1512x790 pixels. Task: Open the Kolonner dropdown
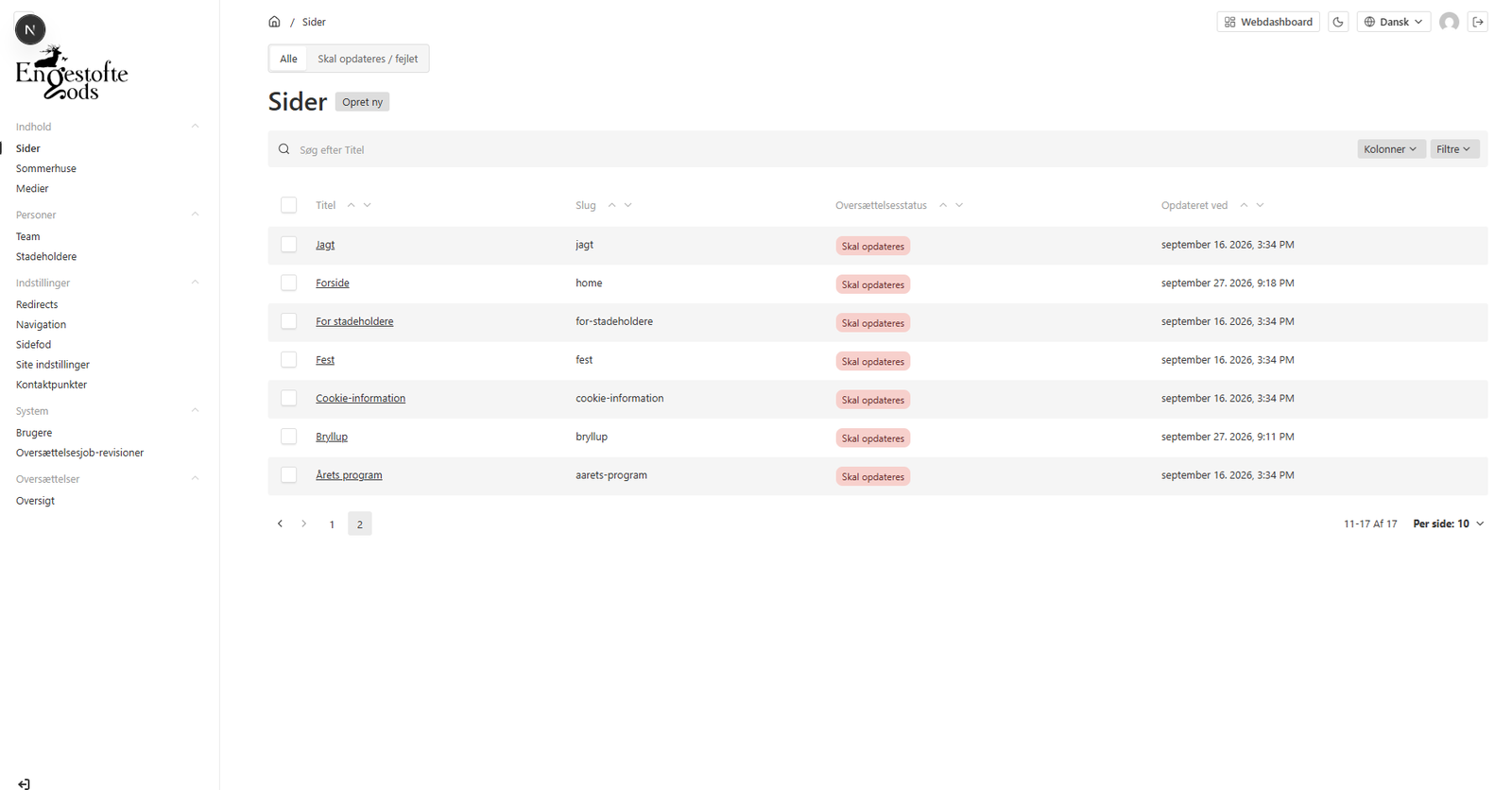1391,149
